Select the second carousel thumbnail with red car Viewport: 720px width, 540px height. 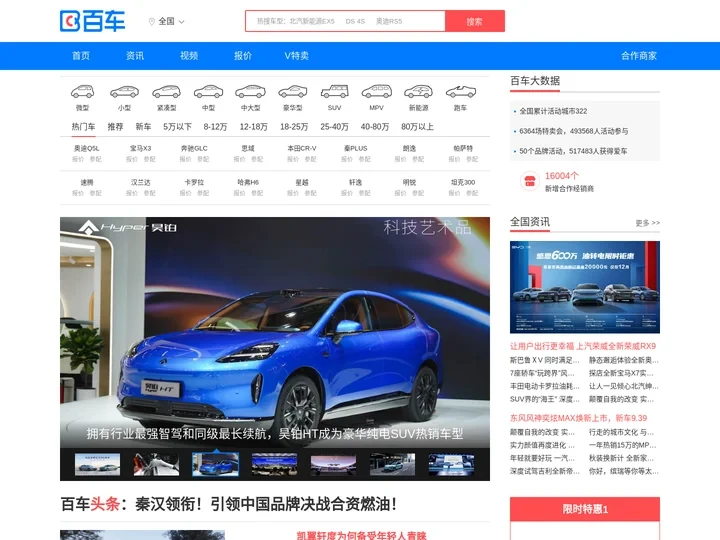click(x=157, y=464)
